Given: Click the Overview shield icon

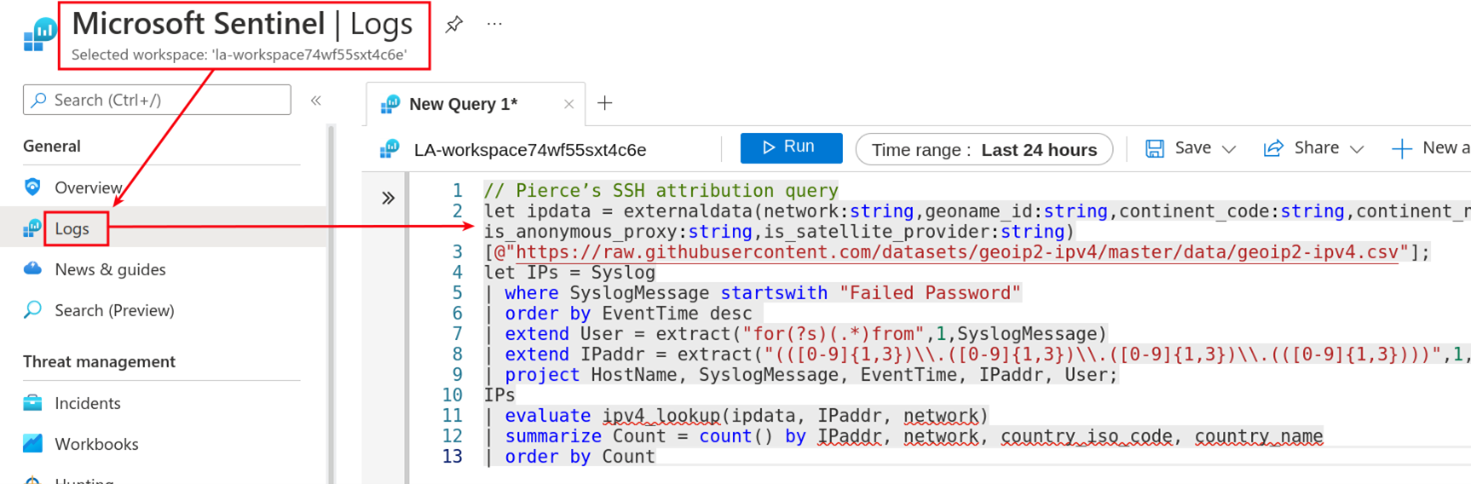Looking at the screenshot, I should coord(33,187).
